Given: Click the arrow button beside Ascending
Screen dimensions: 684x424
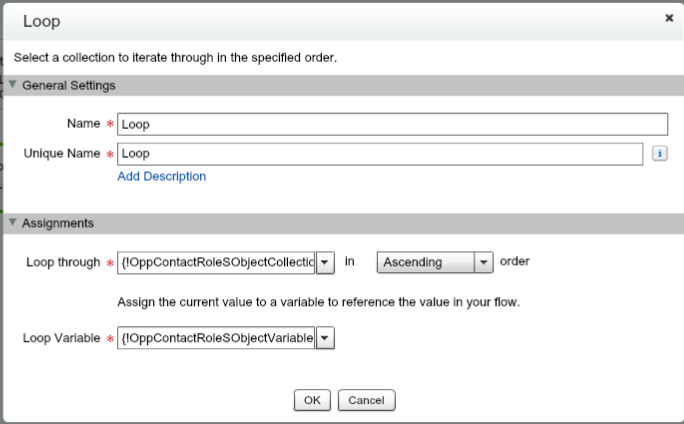Looking at the screenshot, I should [484, 262].
